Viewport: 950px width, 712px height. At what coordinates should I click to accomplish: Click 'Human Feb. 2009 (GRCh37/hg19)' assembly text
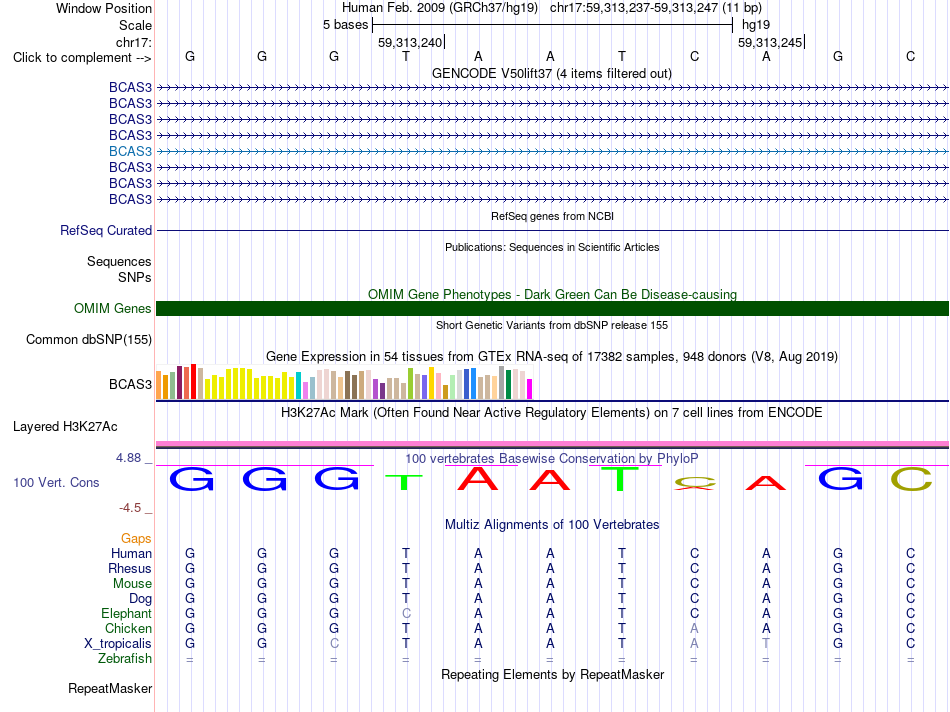click(x=440, y=8)
